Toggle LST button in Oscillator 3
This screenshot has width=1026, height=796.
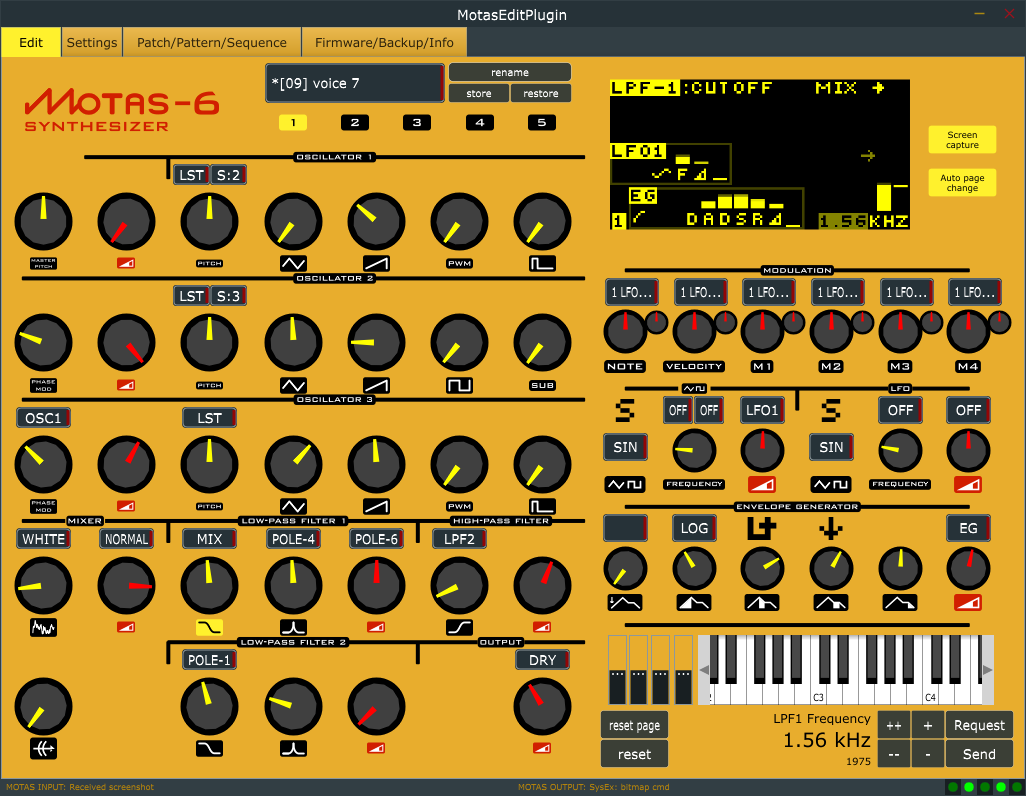[x=209, y=418]
